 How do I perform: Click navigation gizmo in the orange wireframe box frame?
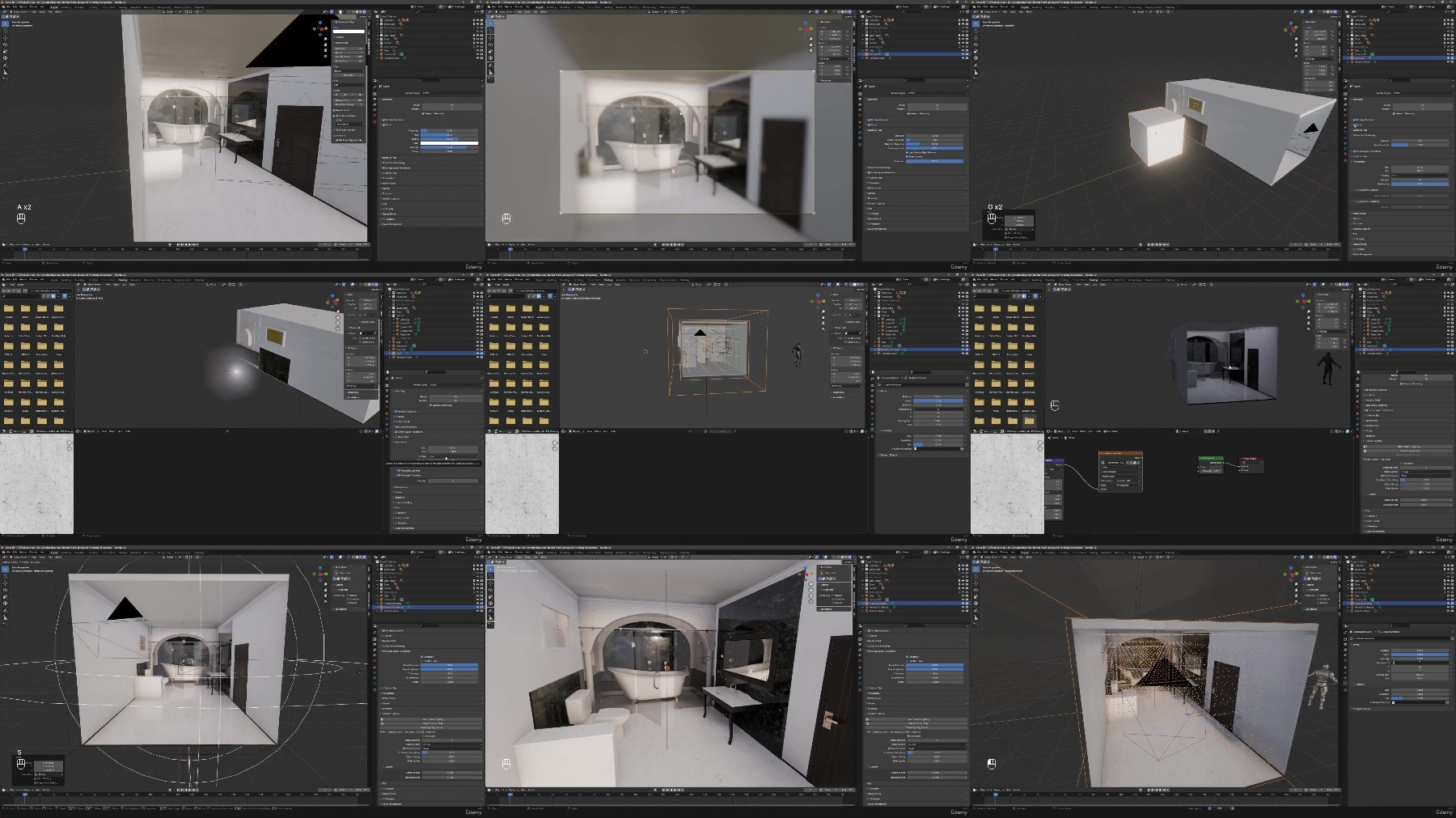tap(818, 302)
